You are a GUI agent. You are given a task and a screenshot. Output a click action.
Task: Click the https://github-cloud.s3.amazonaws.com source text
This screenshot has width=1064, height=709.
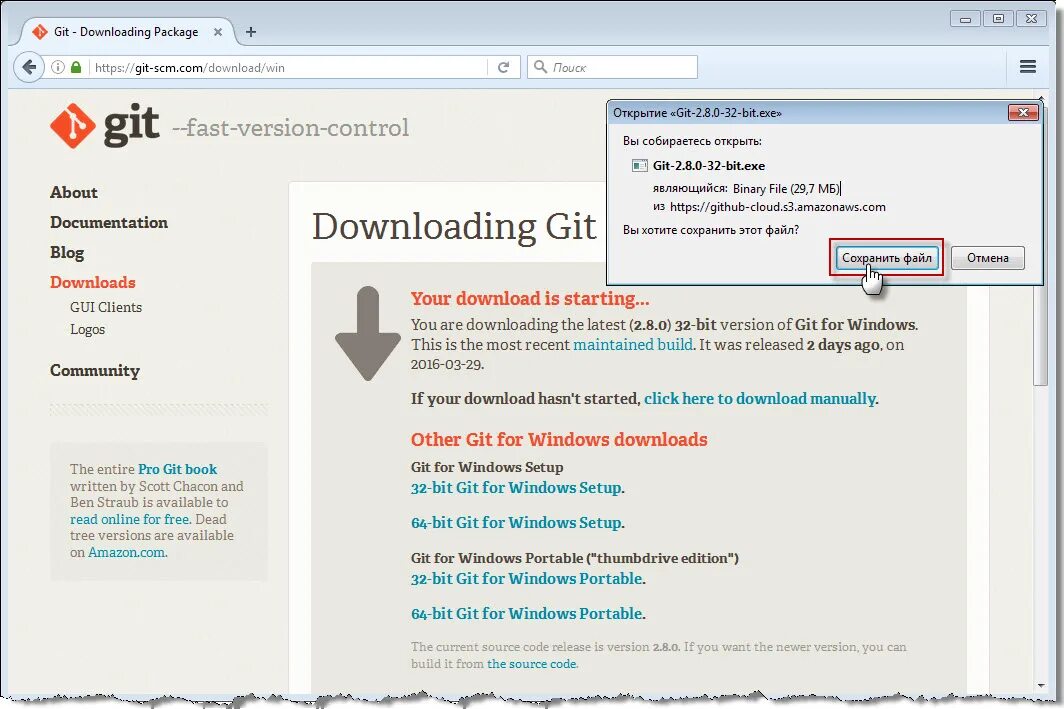[778, 207]
